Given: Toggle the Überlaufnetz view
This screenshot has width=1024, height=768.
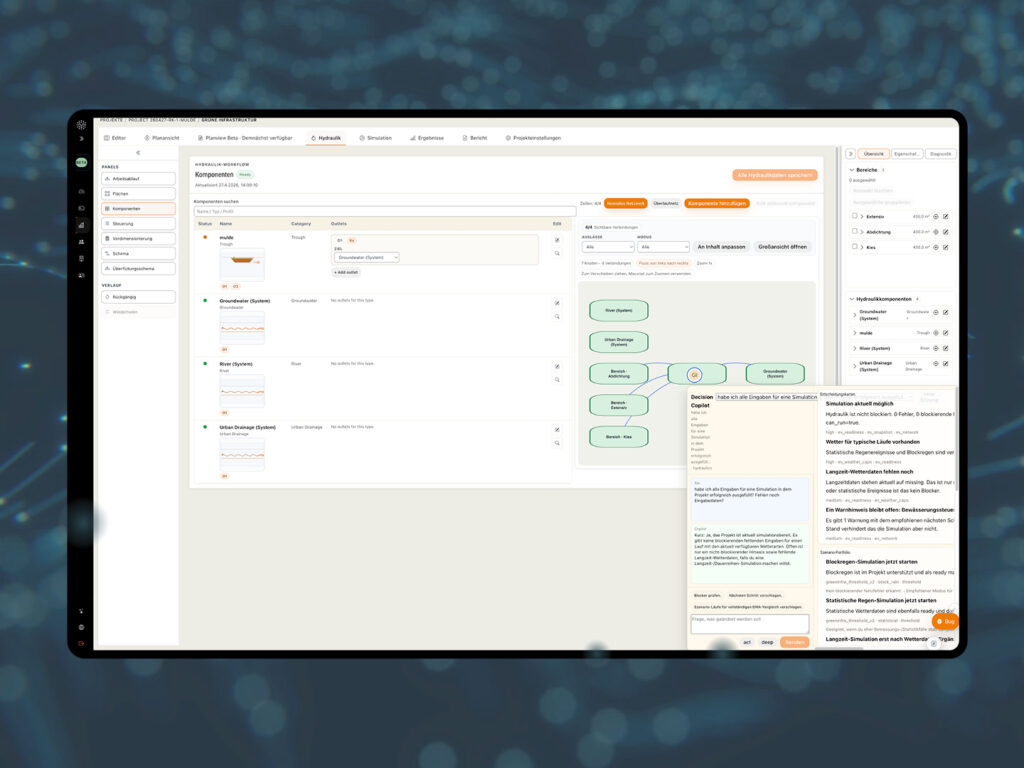Looking at the screenshot, I should [665, 204].
